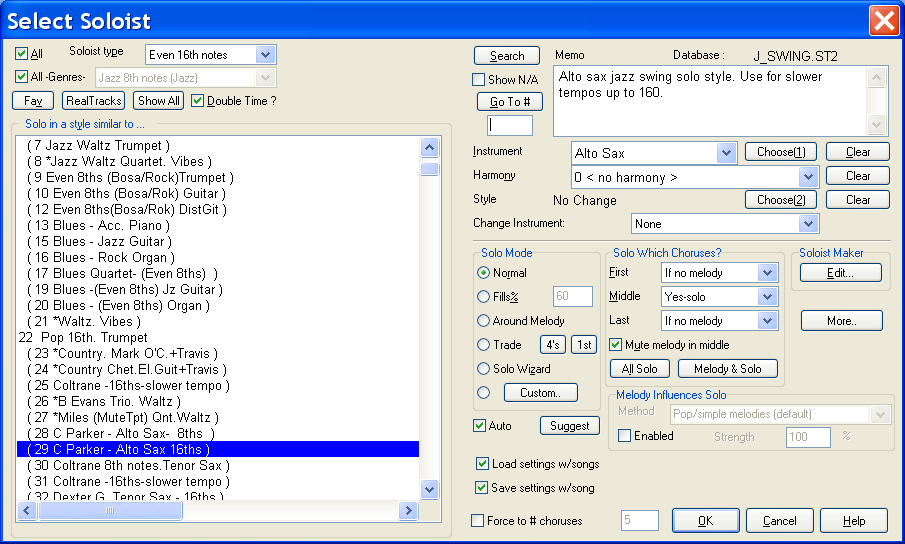Screen dimensions: 905x544
Task: Select the Around Melody radio button
Action: point(484,321)
